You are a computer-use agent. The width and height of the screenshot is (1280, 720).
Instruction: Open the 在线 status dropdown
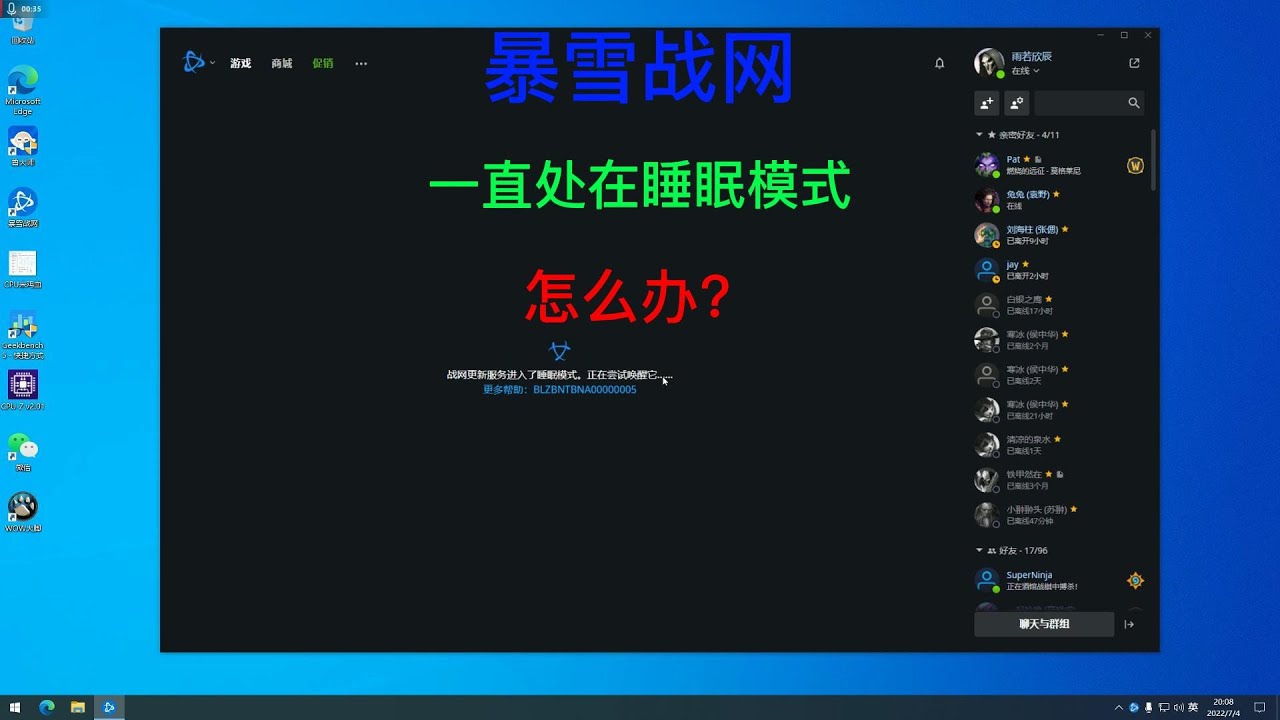point(1025,71)
